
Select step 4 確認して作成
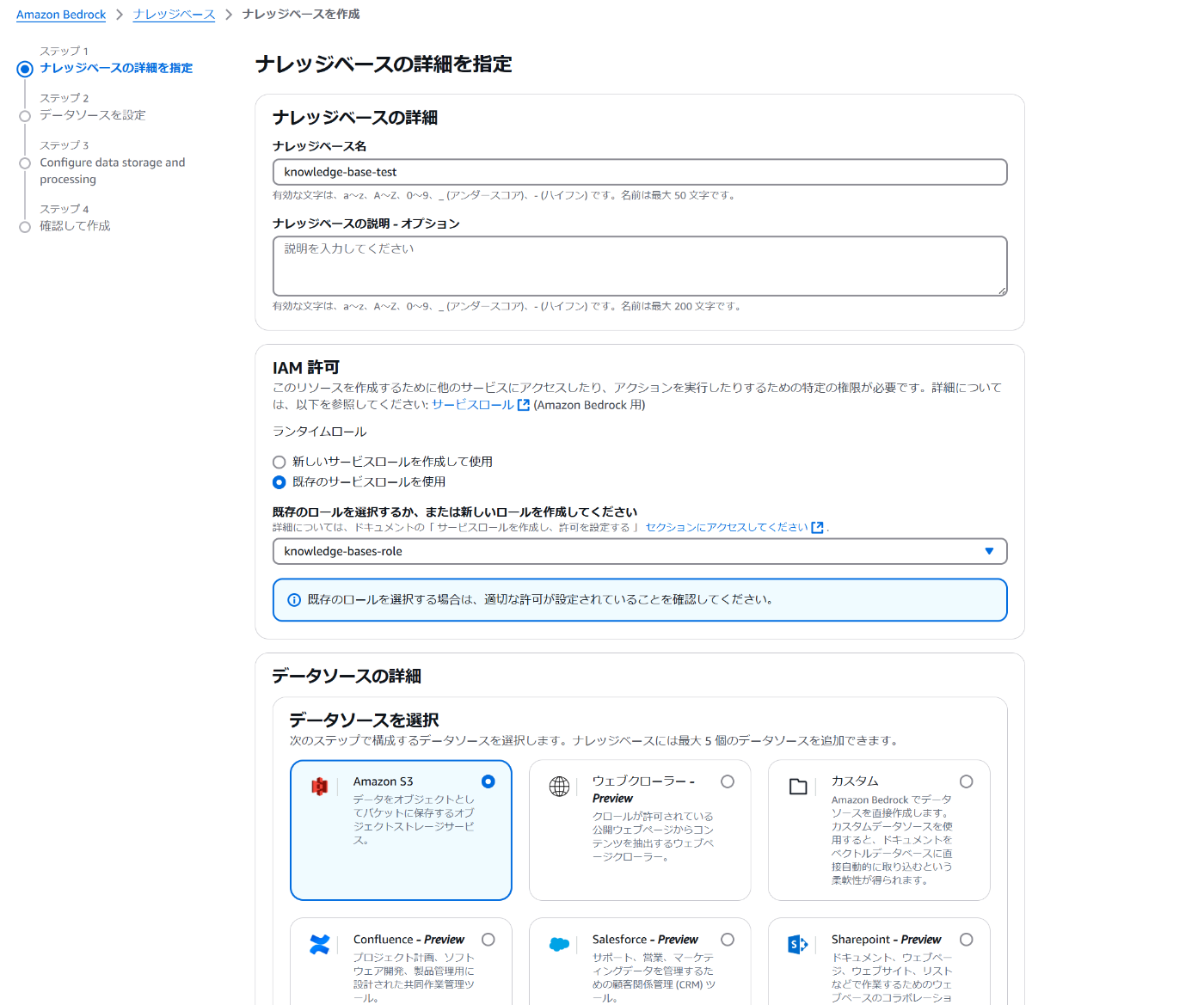(x=75, y=226)
